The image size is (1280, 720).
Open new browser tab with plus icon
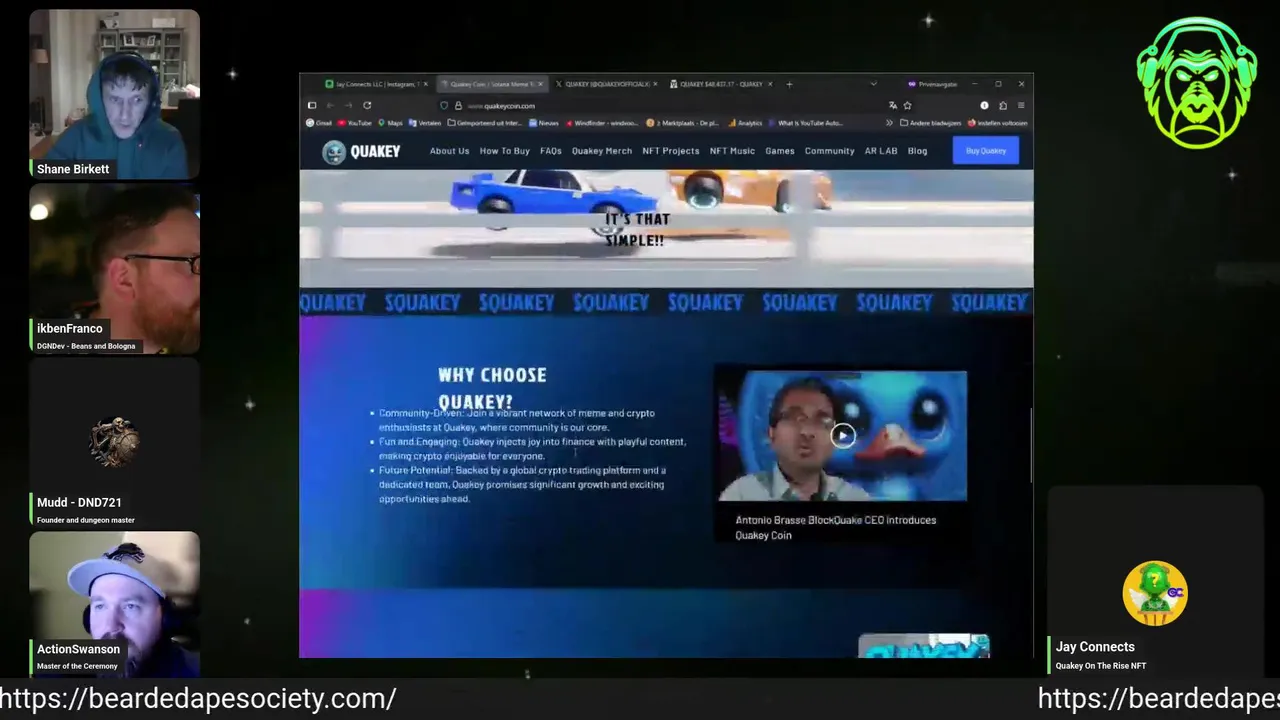click(x=789, y=84)
